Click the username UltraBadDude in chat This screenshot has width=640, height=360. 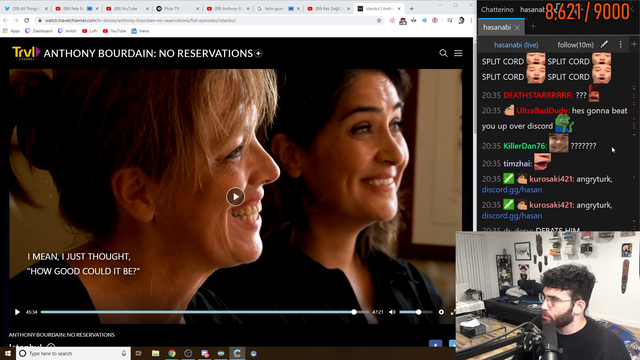pos(542,111)
